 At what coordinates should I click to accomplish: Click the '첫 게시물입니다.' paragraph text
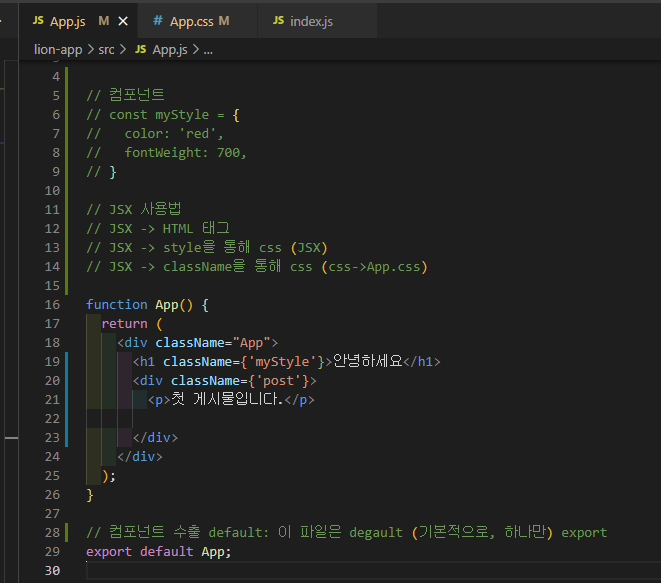coord(227,399)
